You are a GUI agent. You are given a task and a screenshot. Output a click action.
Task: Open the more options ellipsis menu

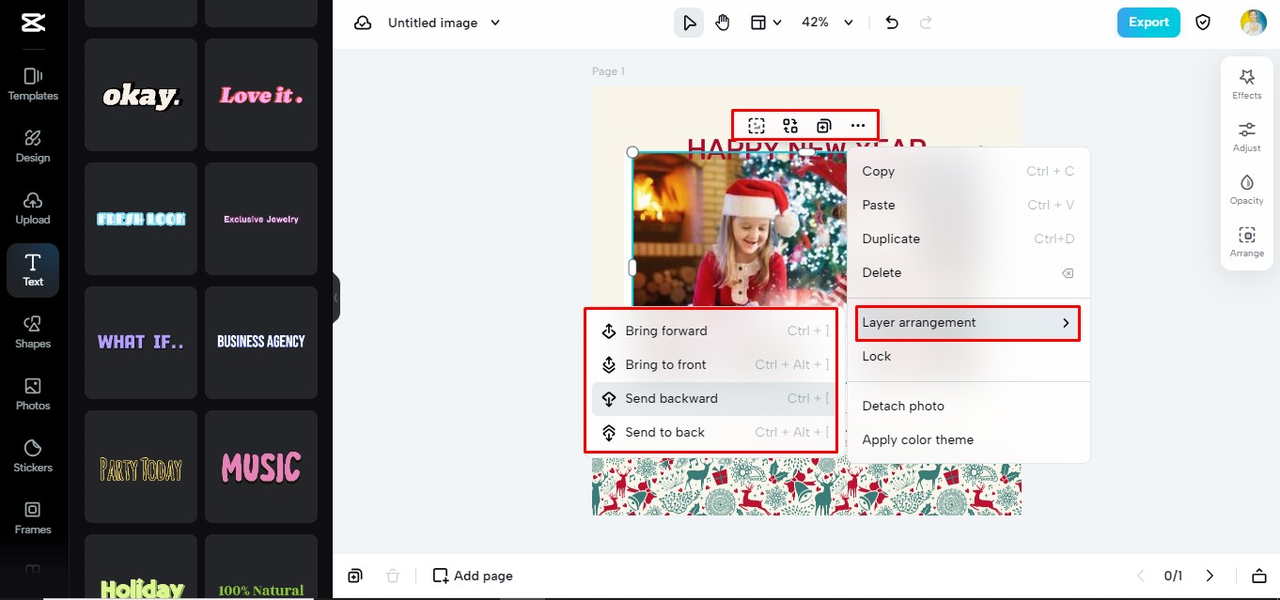coord(858,125)
